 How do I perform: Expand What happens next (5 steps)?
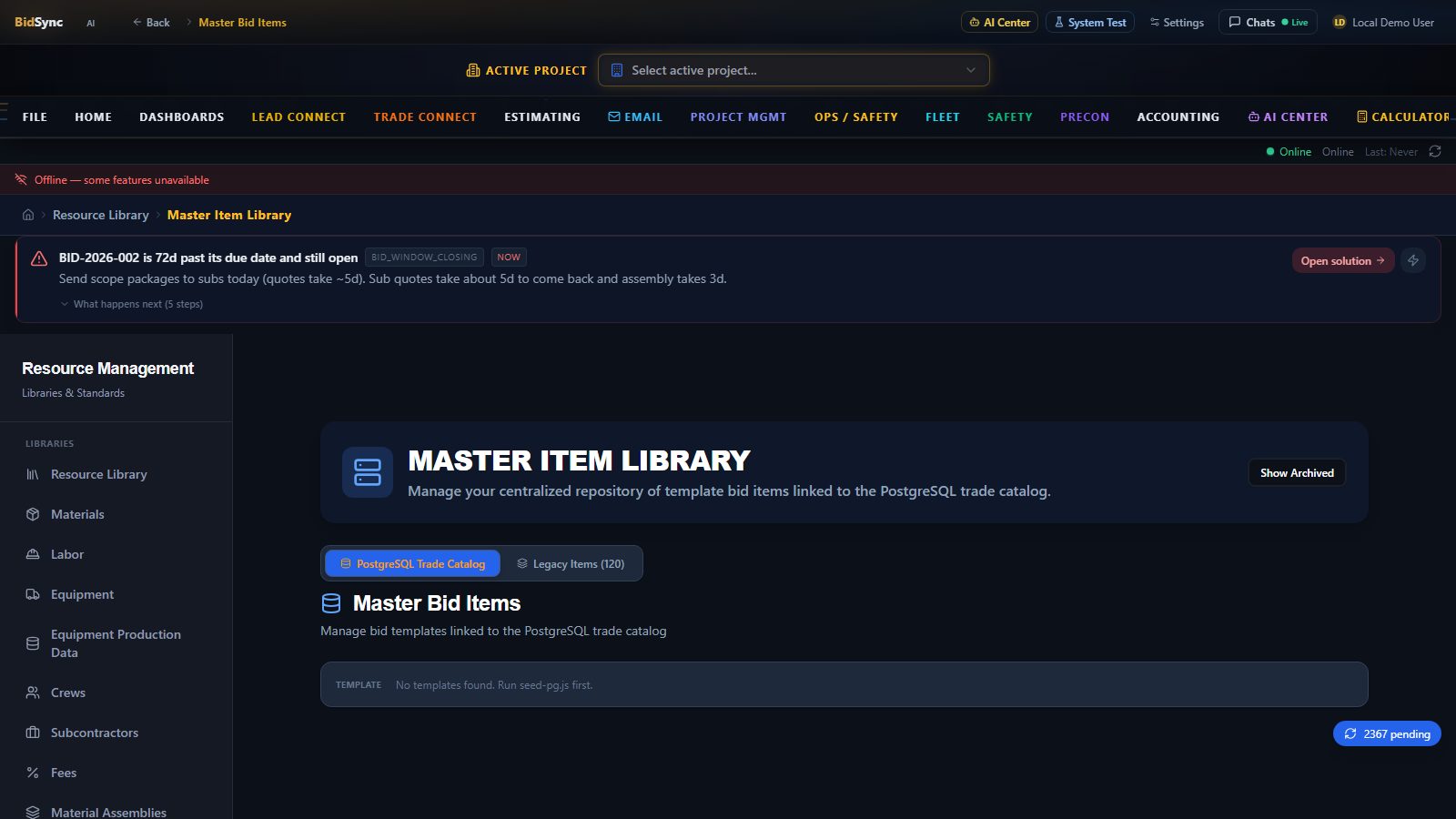[x=132, y=304]
